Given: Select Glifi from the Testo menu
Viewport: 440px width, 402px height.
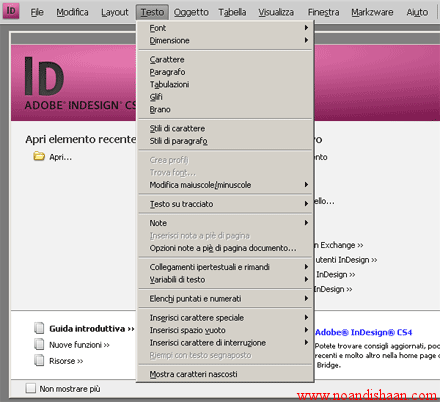Looking at the screenshot, I should (x=225, y=97).
